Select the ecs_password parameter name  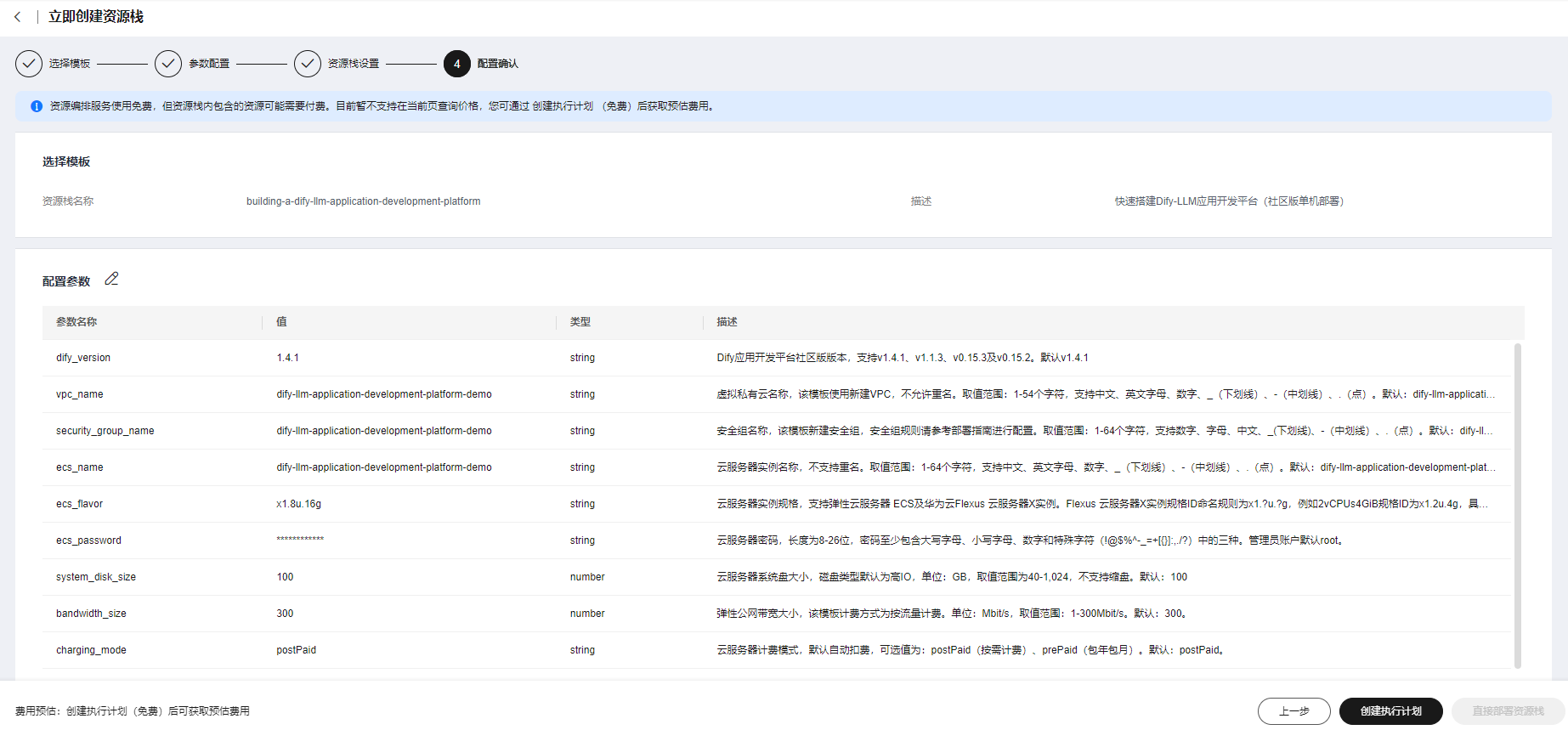89,540
